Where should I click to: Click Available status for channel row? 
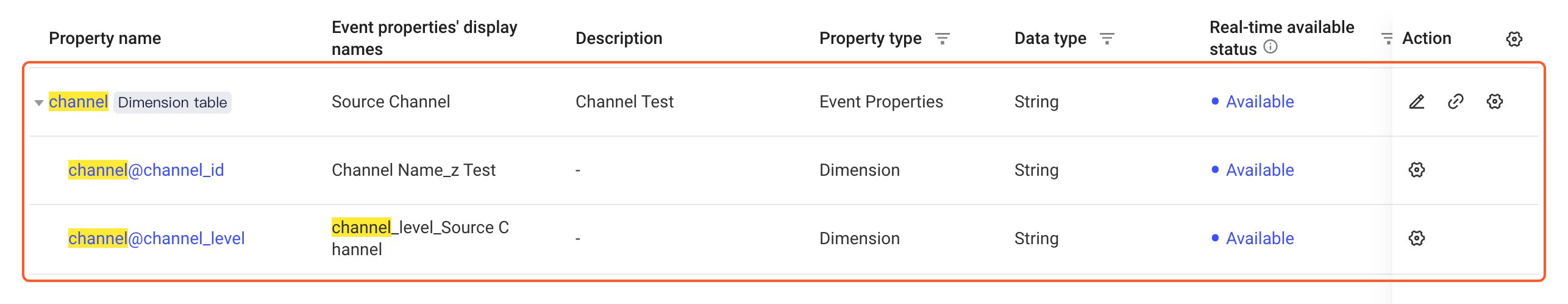tap(1253, 101)
